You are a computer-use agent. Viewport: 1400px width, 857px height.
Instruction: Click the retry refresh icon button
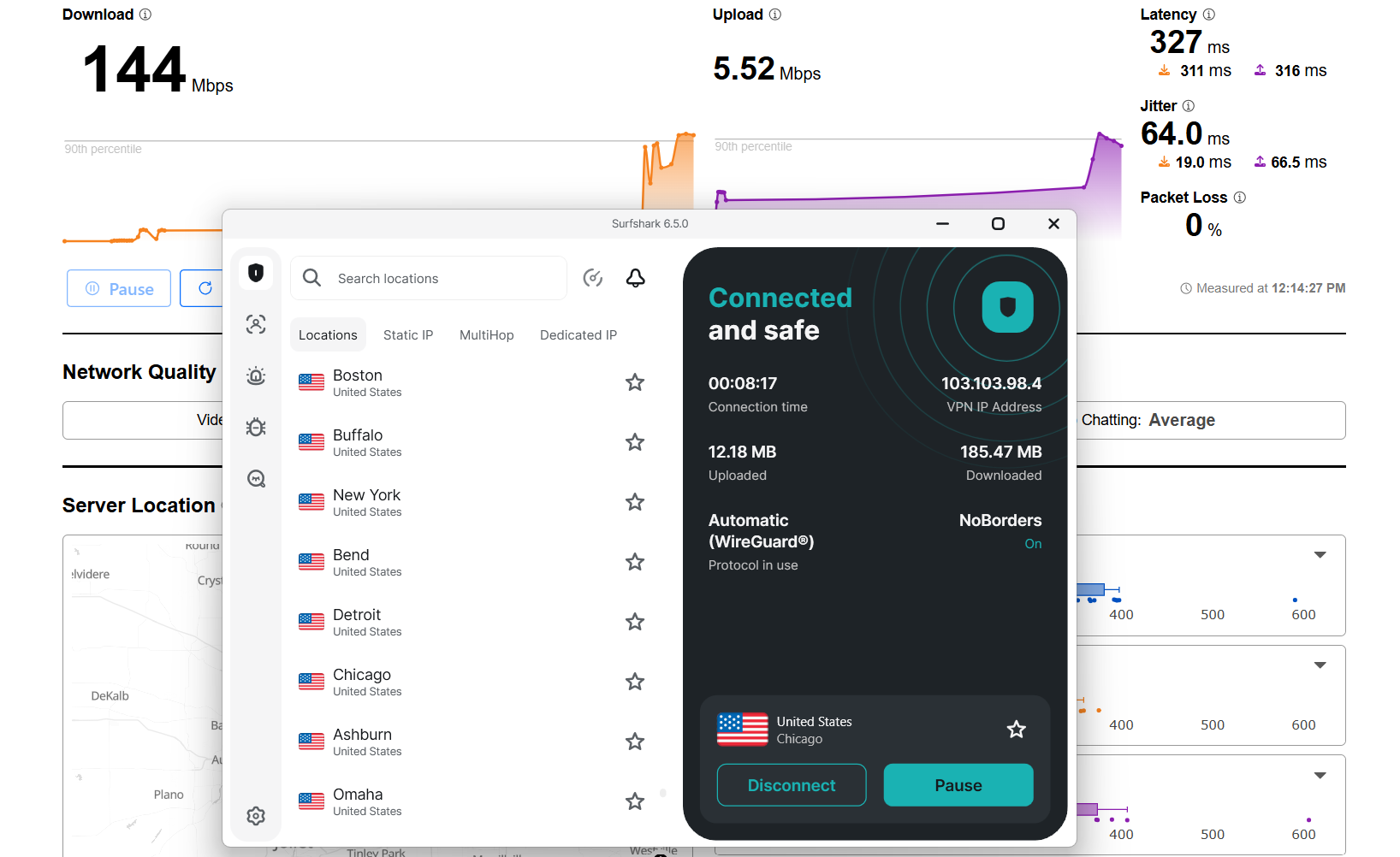[x=205, y=288]
